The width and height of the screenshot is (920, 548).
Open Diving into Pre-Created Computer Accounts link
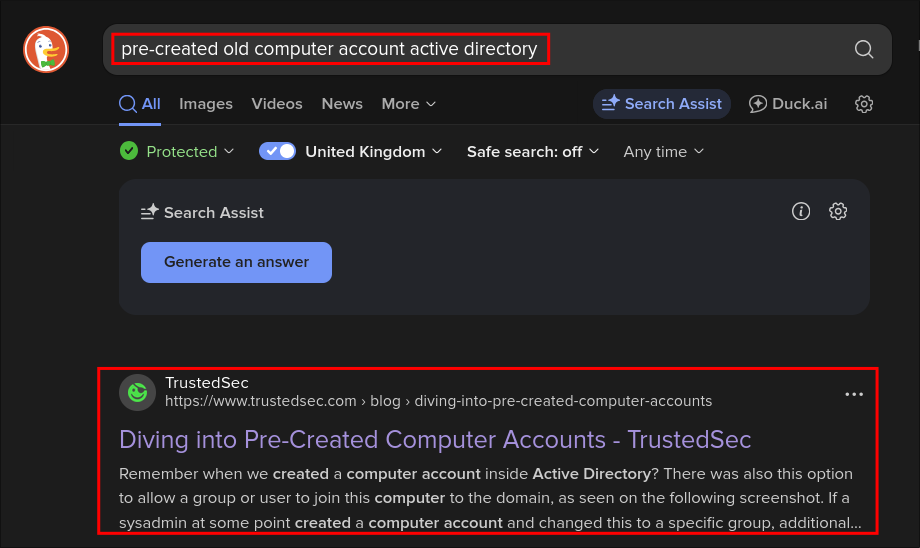pos(435,439)
